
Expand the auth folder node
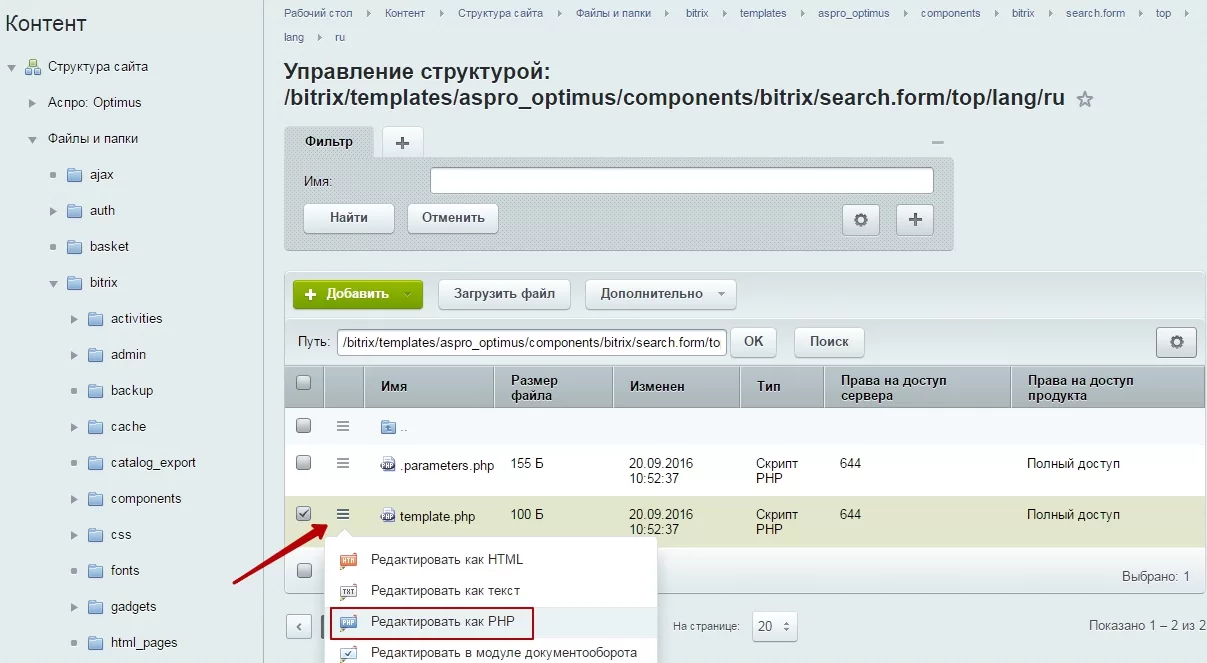pyautogui.click(x=53, y=211)
